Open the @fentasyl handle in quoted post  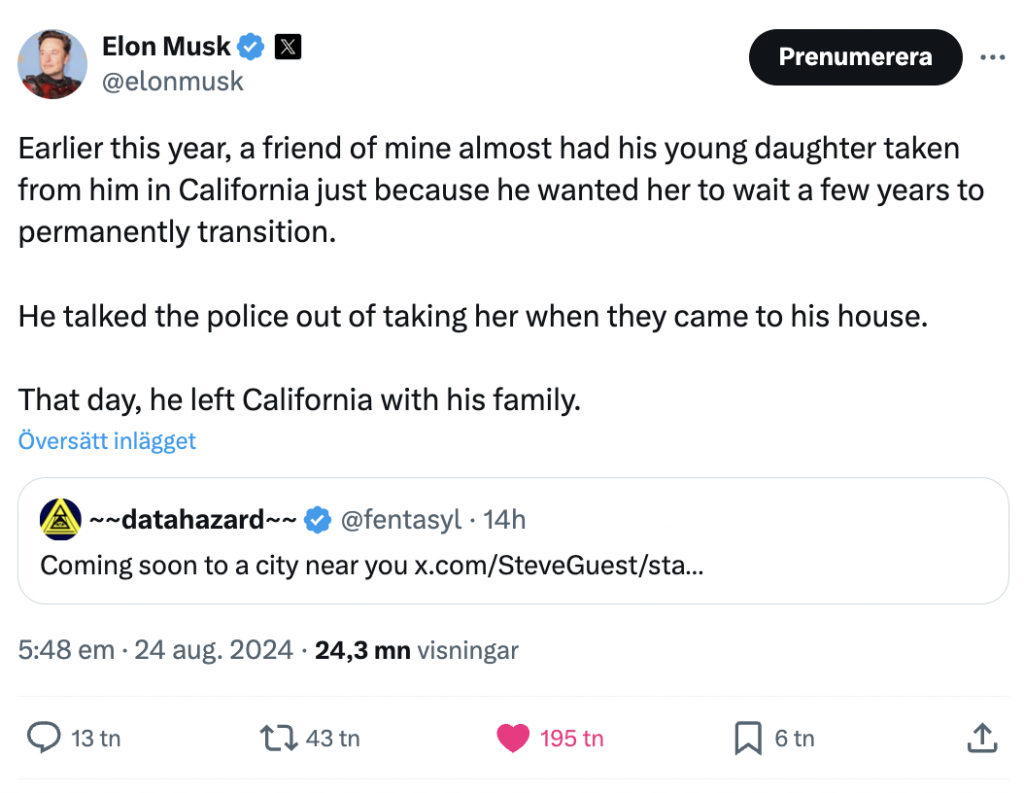tap(401, 519)
